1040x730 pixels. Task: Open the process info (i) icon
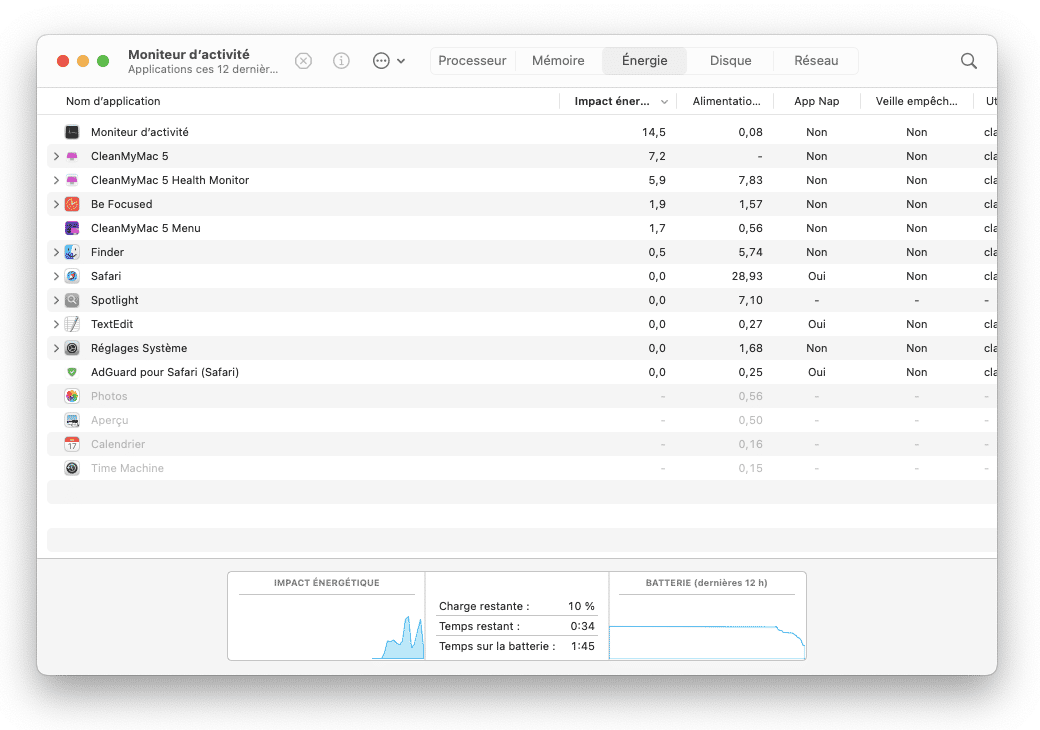coord(341,61)
